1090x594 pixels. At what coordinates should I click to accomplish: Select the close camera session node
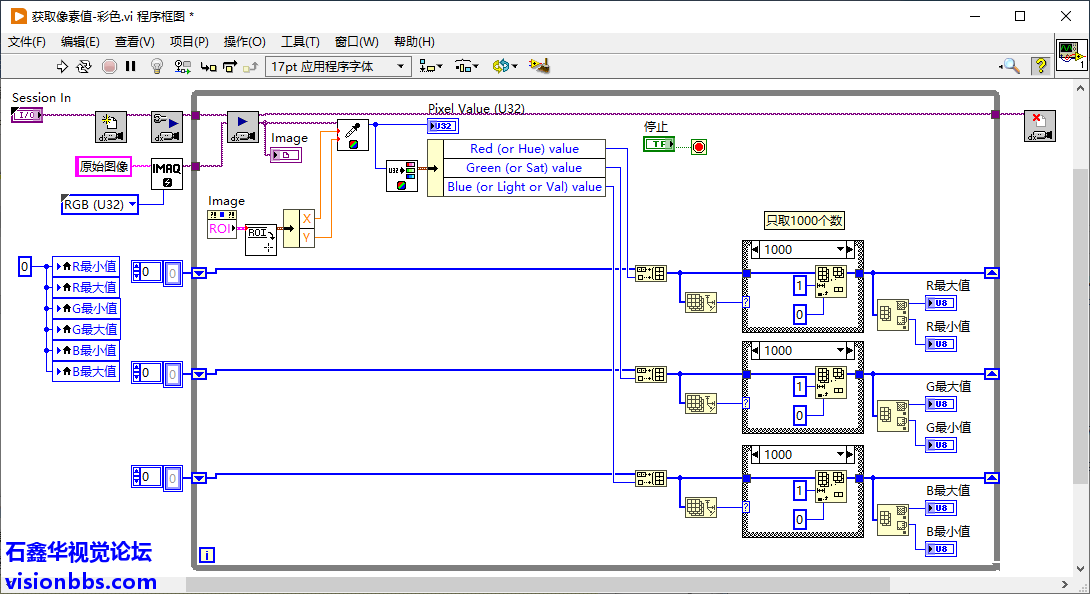(x=1040, y=126)
